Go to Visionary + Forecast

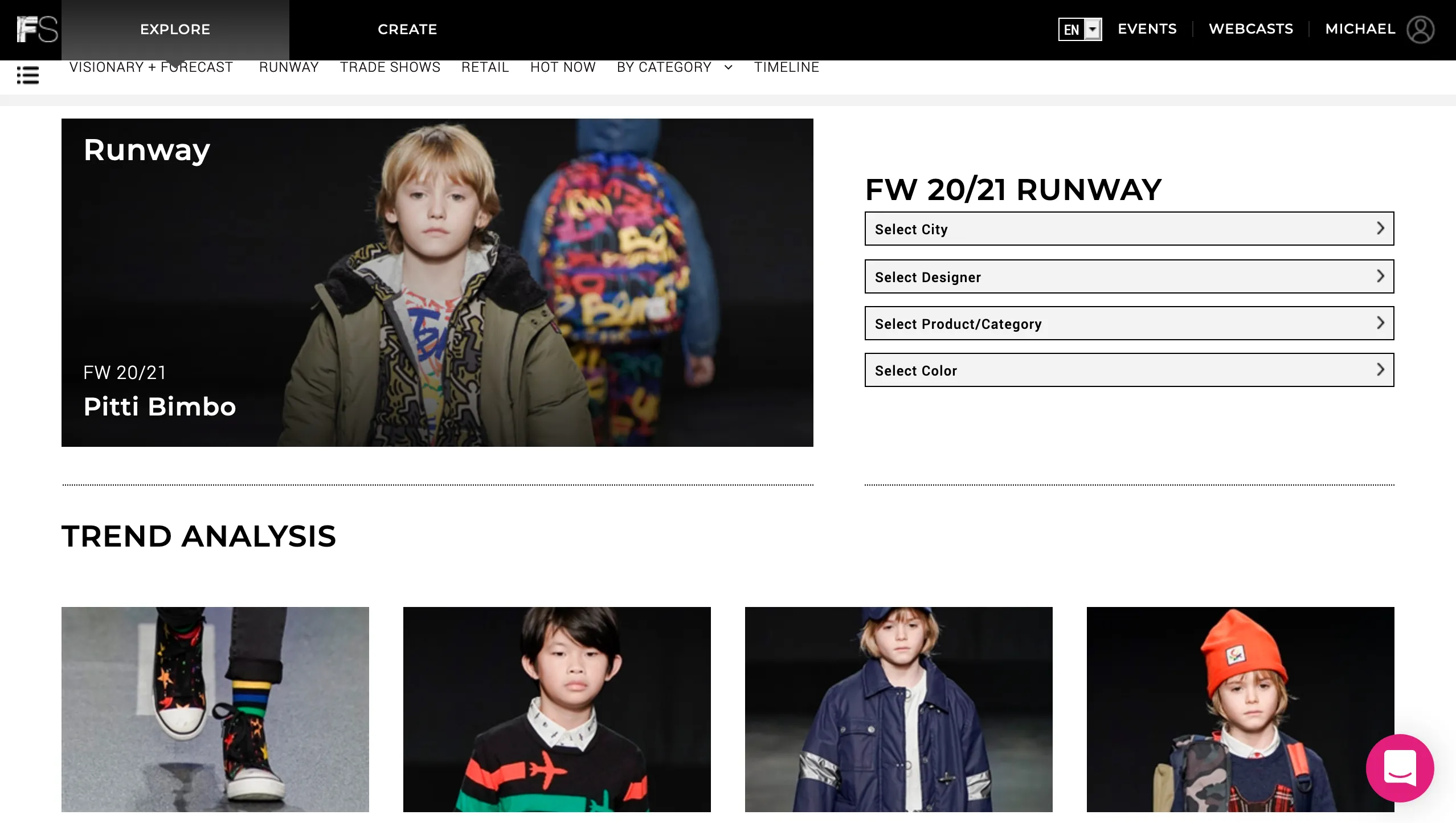(x=151, y=67)
